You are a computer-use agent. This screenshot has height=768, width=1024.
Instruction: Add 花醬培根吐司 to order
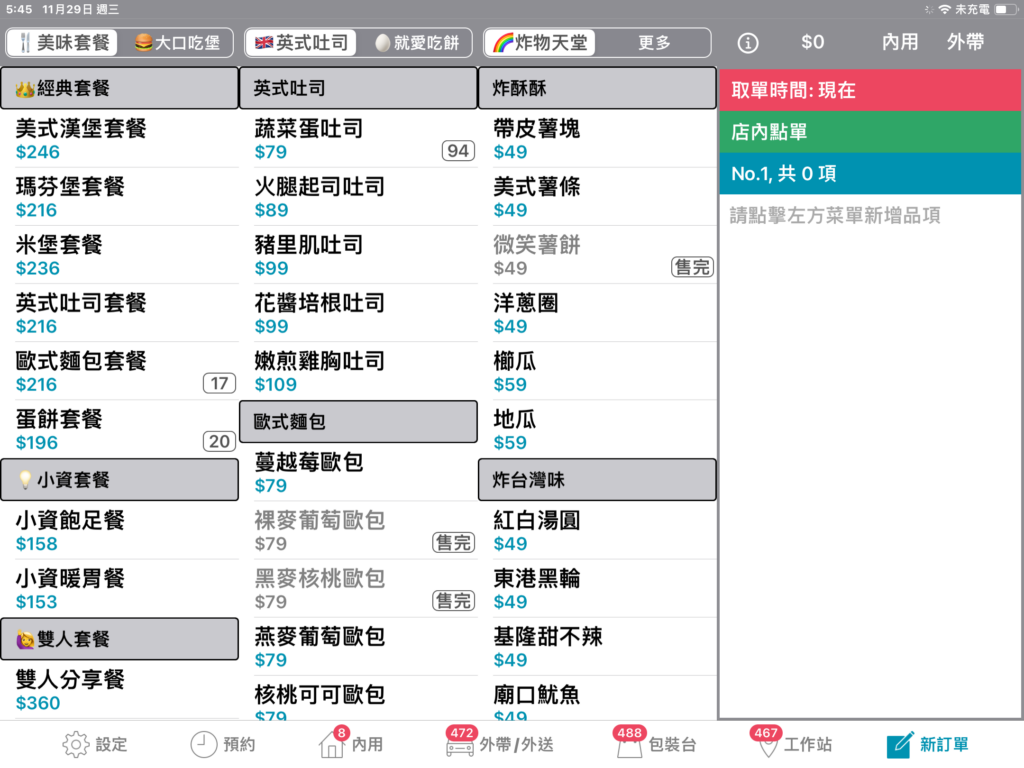tap(359, 313)
